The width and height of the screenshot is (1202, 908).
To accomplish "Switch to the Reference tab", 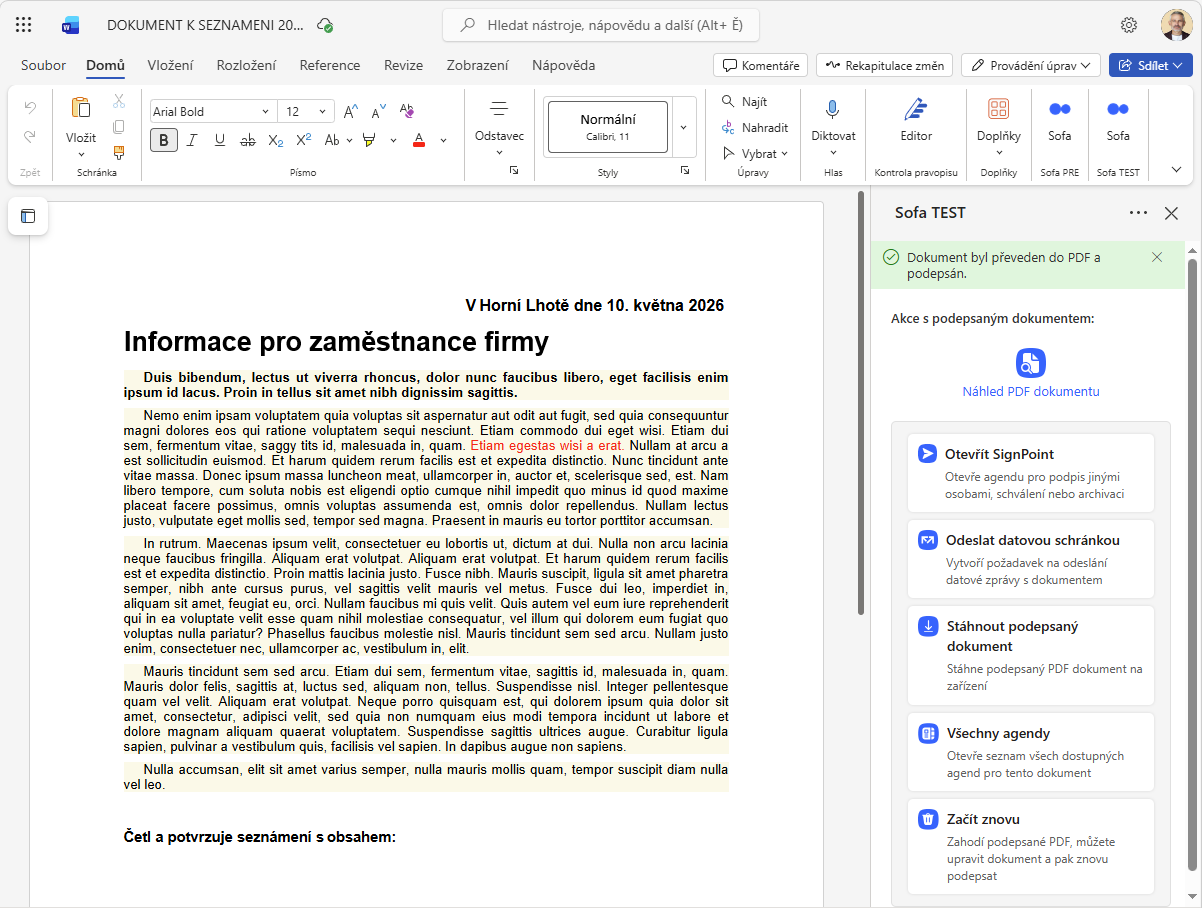I will (330, 65).
